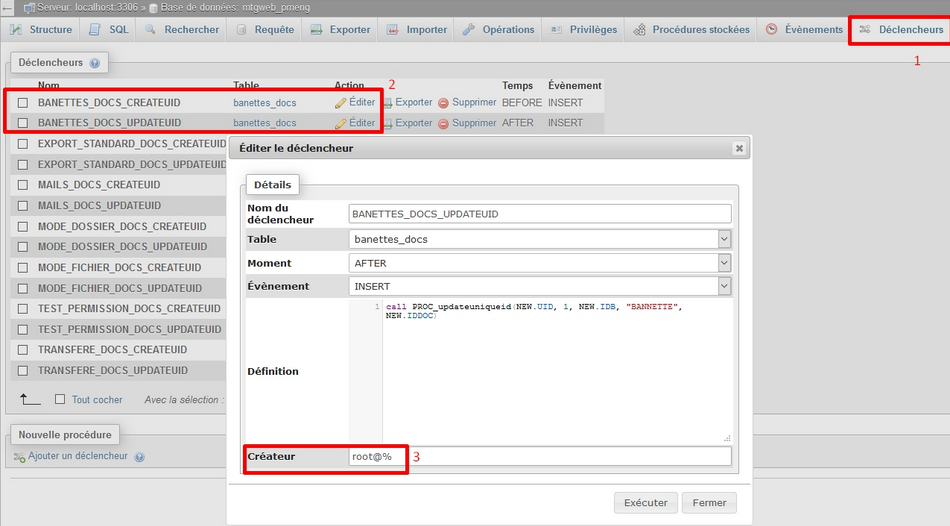Enable the Tout cocher checkbox

60,399
